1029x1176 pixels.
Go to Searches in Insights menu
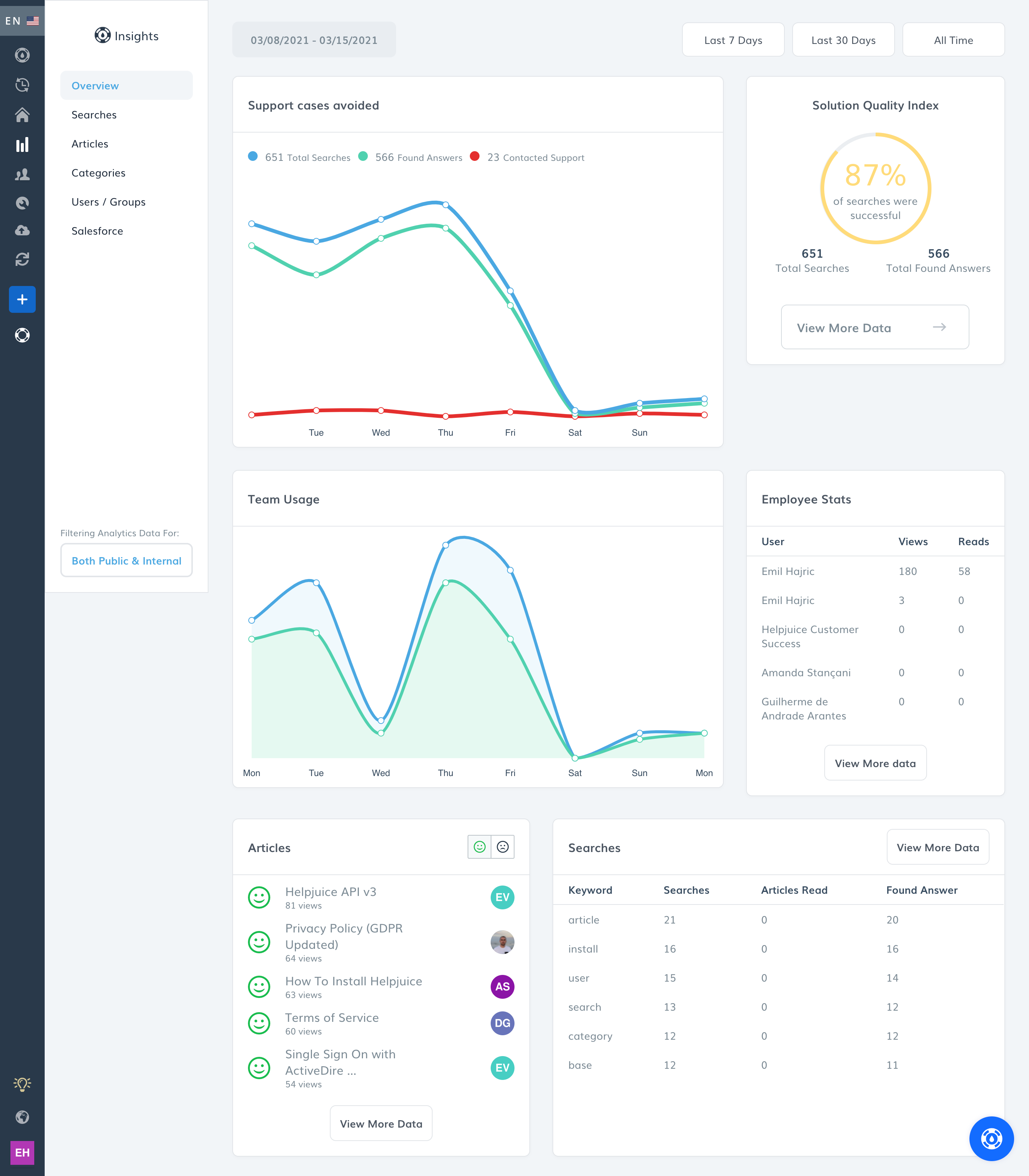94,115
